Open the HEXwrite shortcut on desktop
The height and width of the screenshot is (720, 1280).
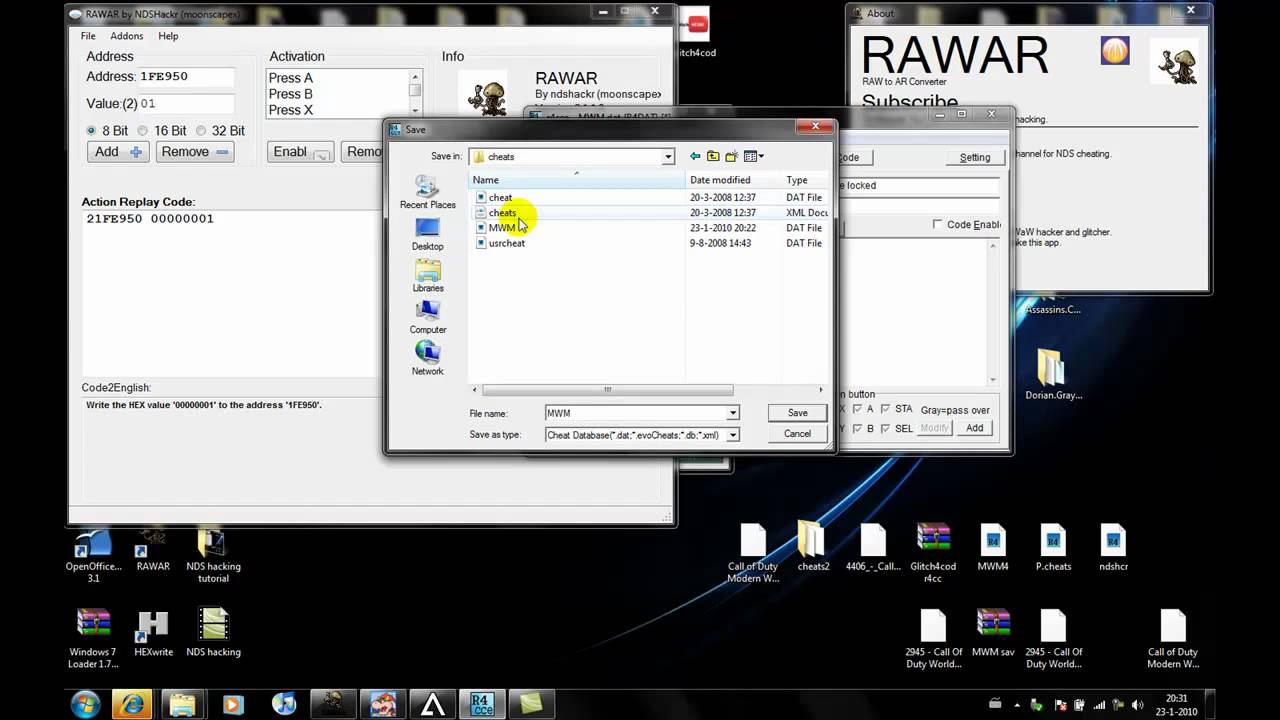pos(153,632)
